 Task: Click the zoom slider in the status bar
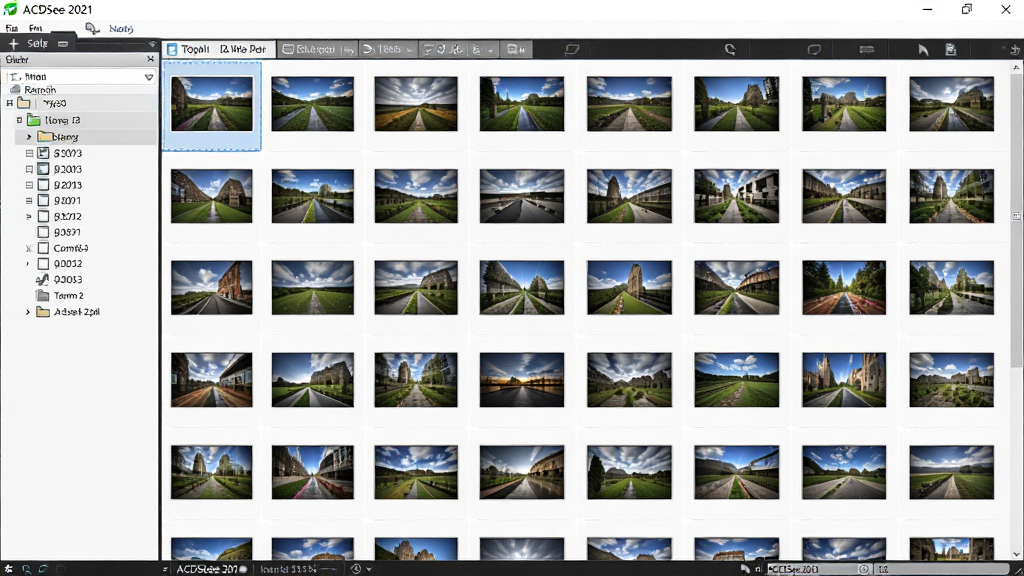click(x=329, y=569)
